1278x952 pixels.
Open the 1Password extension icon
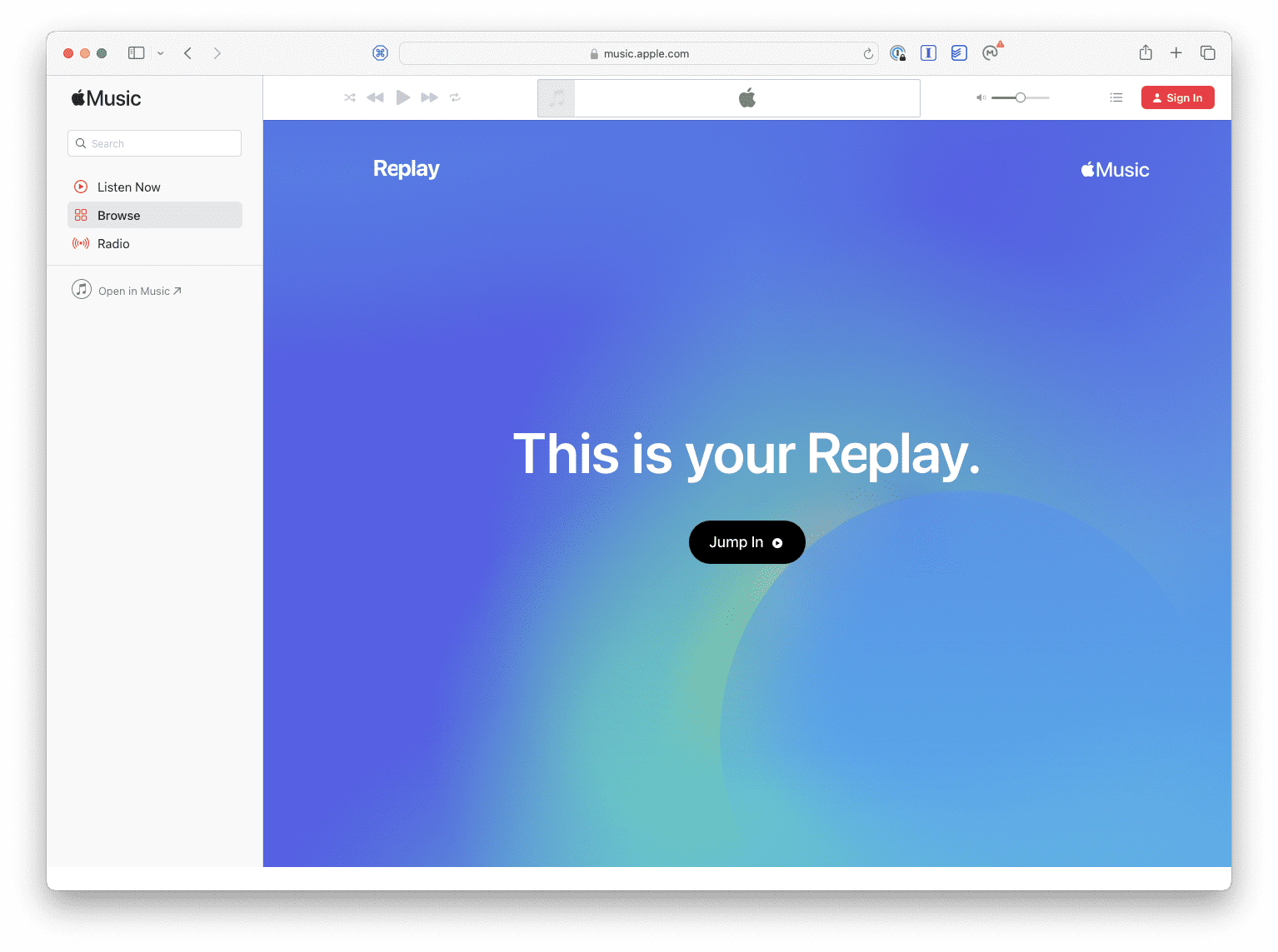[x=897, y=53]
